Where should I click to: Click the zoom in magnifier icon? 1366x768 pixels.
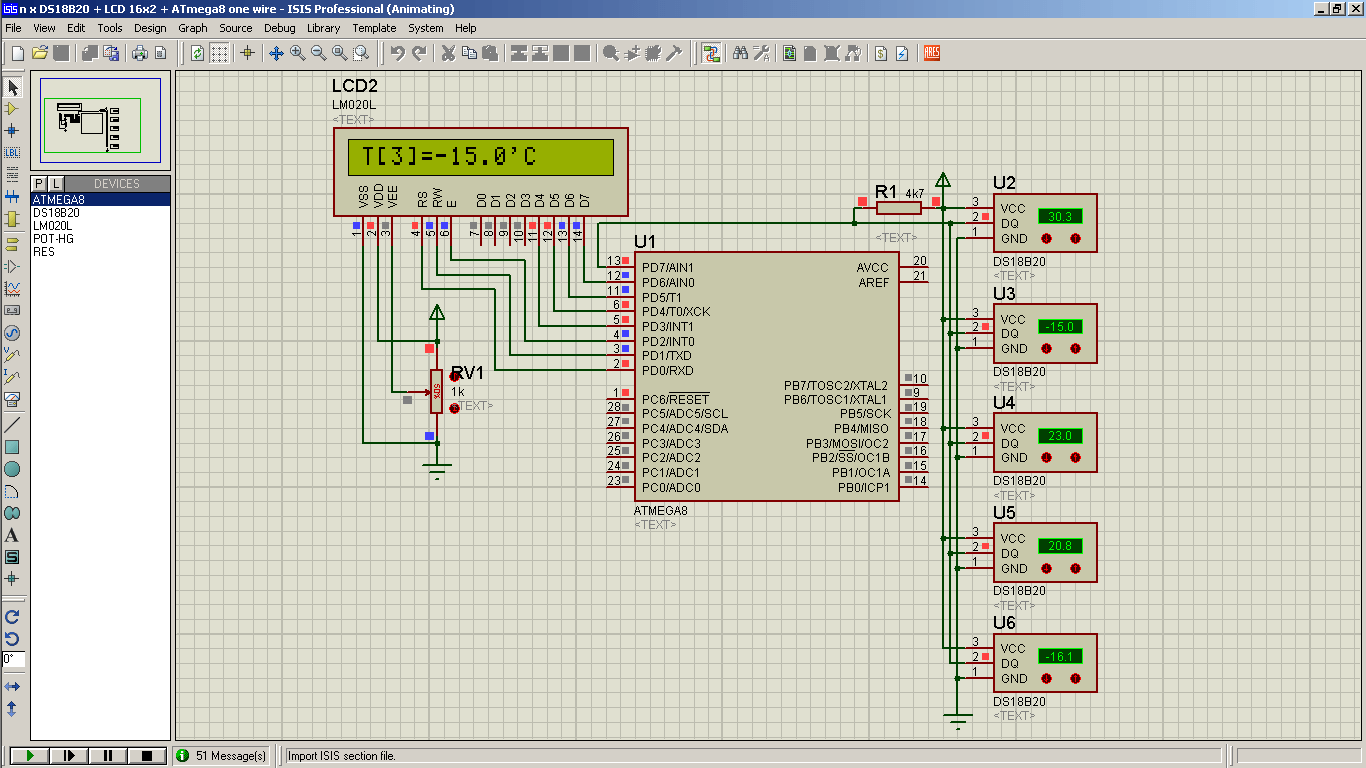(x=297, y=53)
